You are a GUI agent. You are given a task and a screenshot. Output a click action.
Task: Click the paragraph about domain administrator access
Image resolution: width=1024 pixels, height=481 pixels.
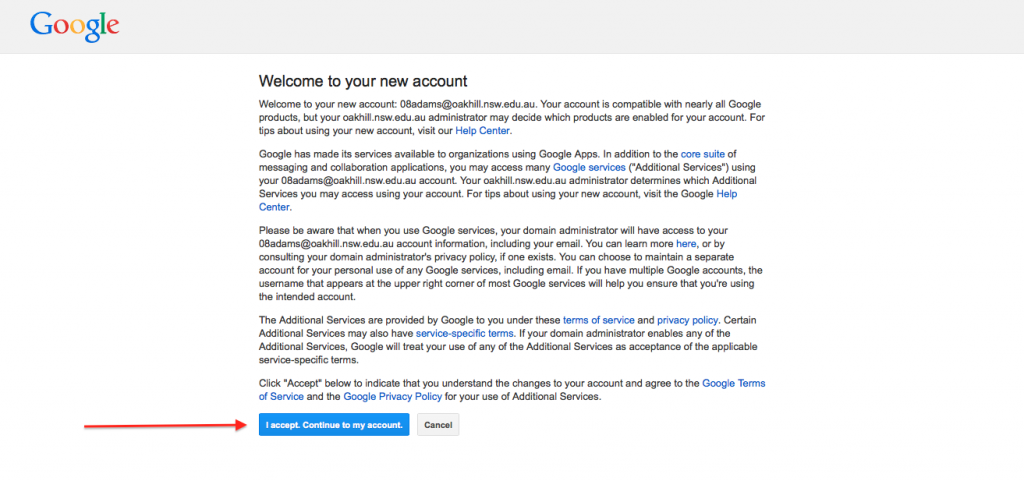[512, 263]
